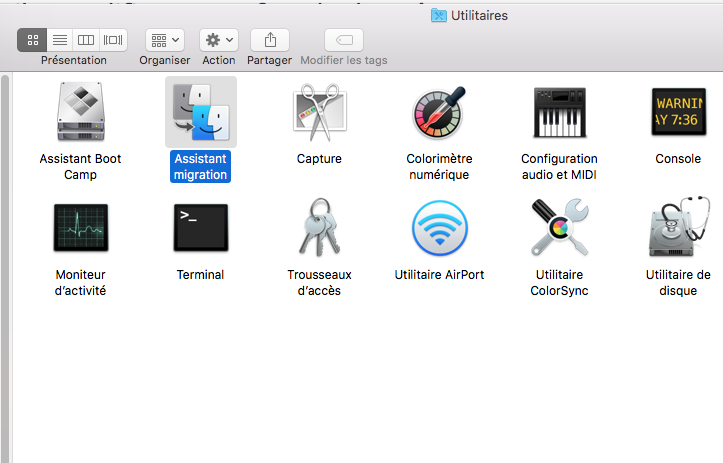Expand the Organiser dropdown

click(x=165, y=40)
